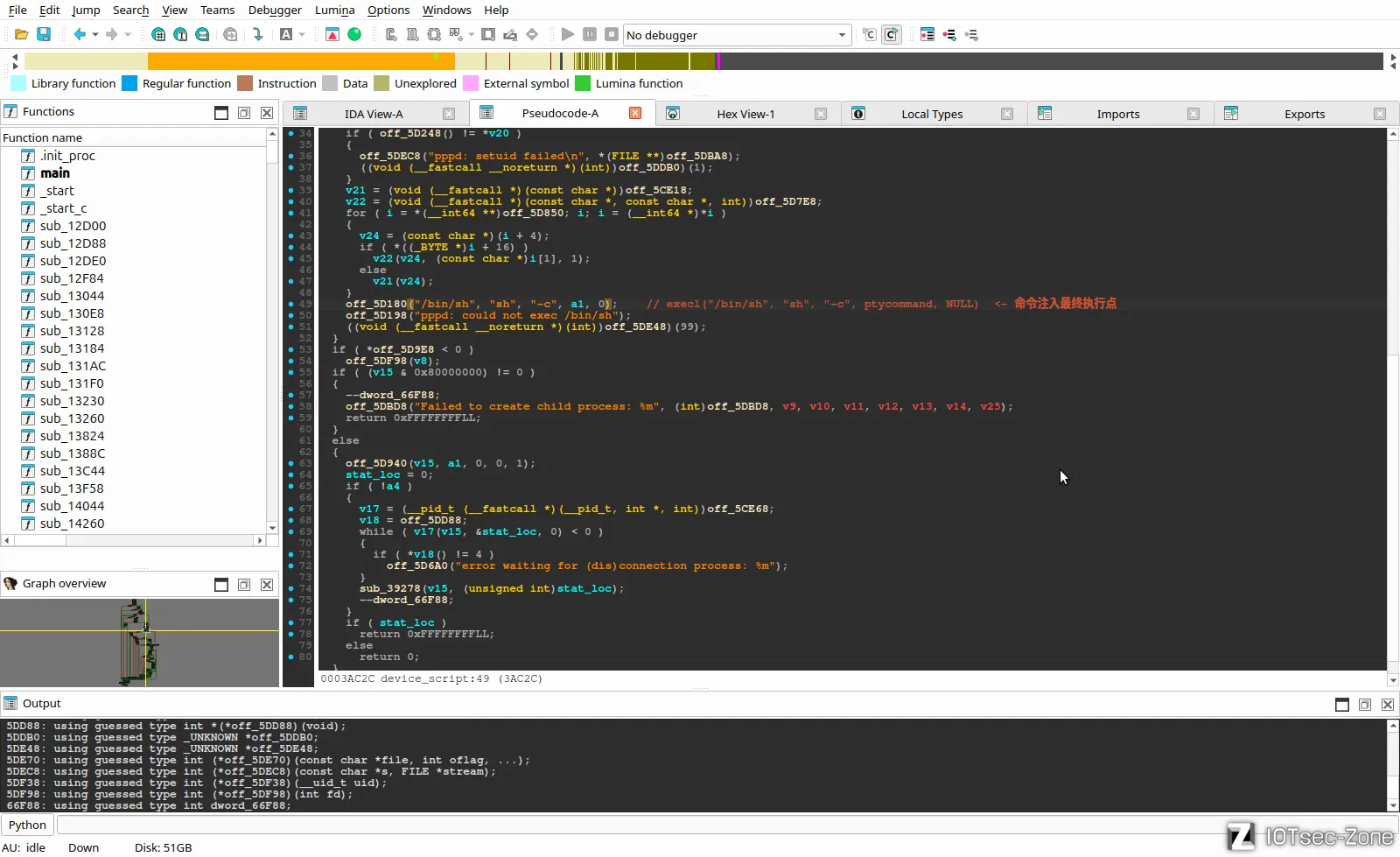Click the add breakpoint toolbar icon
The image size is (1400, 857).
949,35
